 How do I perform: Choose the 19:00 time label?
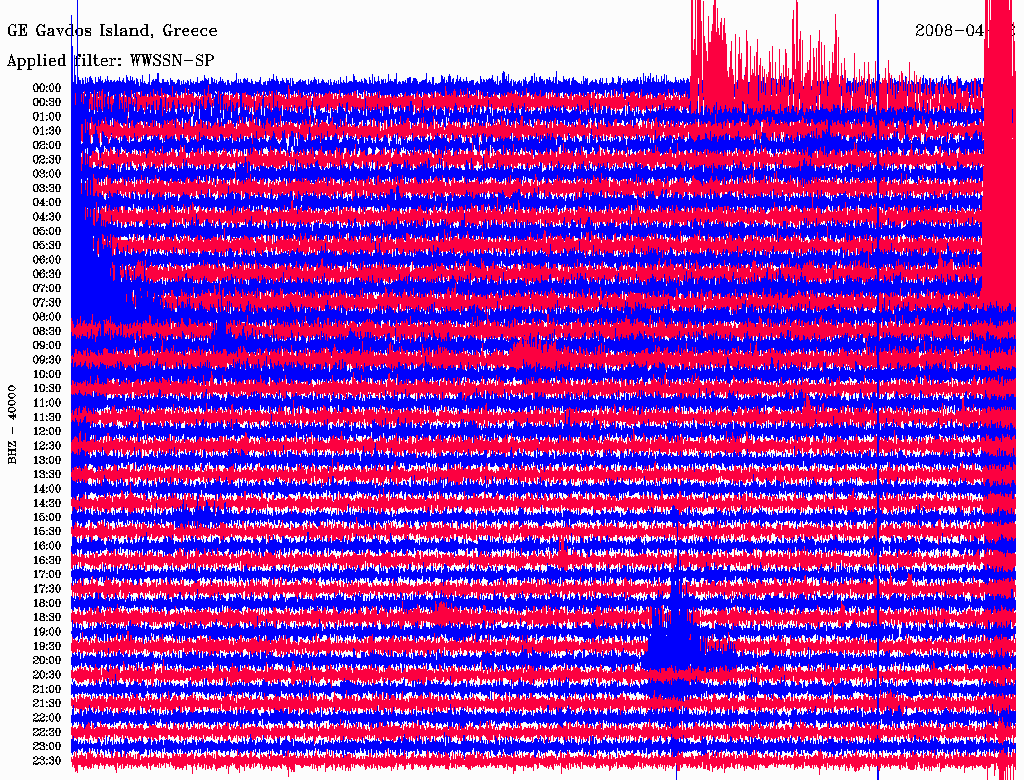[46, 632]
